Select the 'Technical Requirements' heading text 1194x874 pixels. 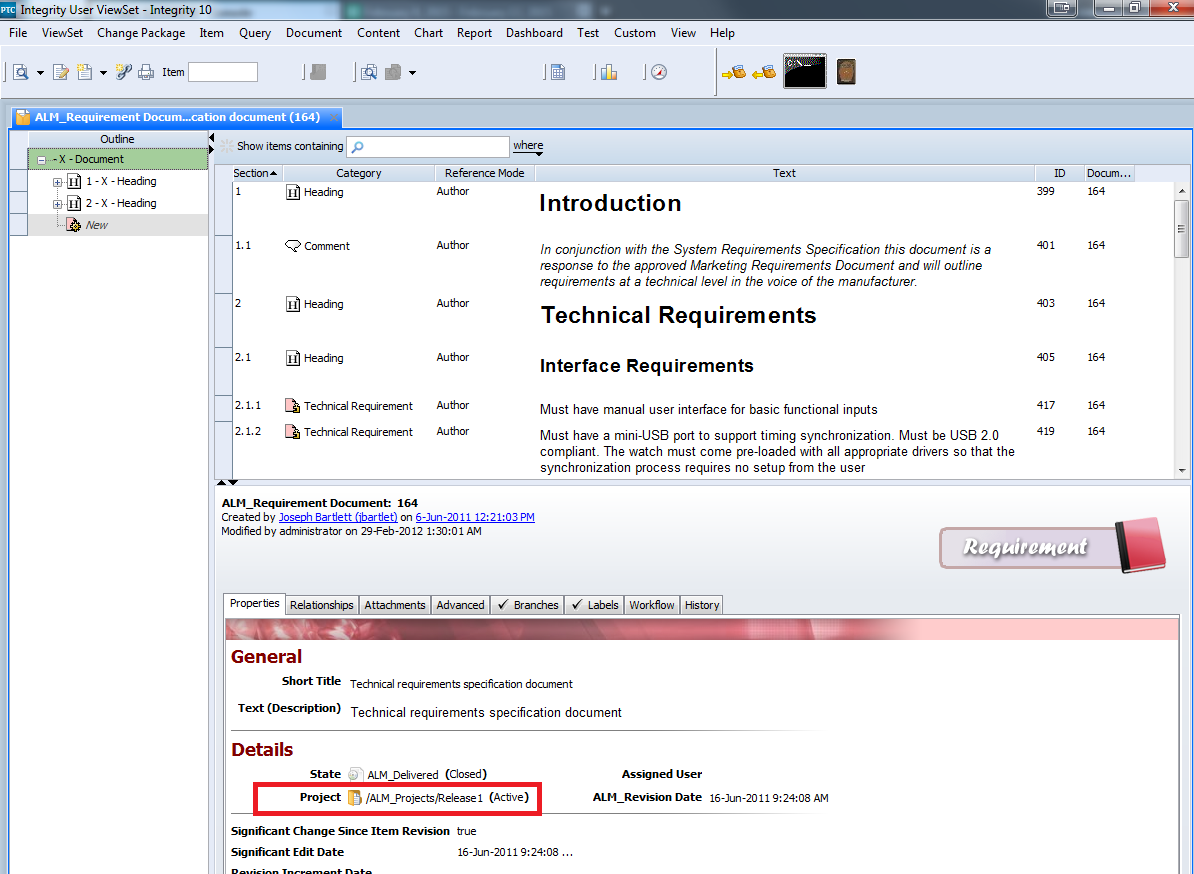click(x=678, y=315)
